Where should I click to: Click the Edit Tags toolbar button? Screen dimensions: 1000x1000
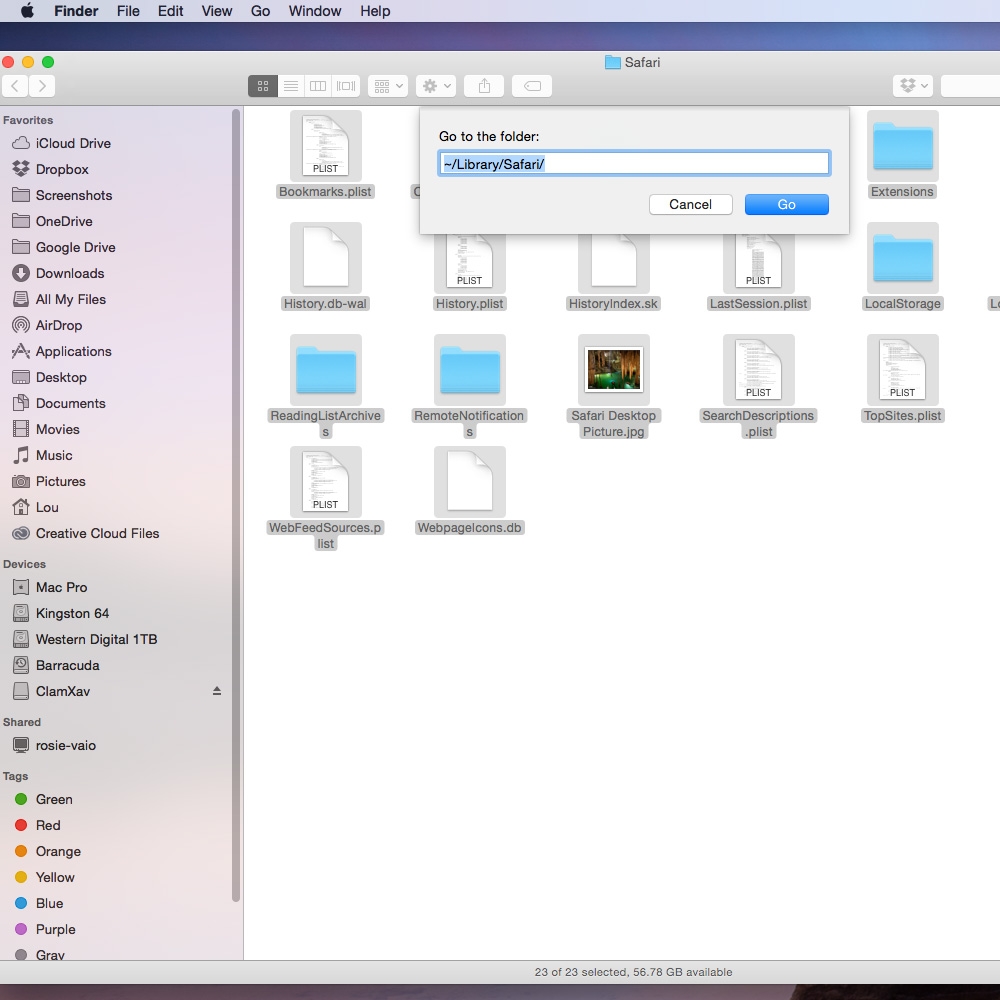(x=532, y=86)
